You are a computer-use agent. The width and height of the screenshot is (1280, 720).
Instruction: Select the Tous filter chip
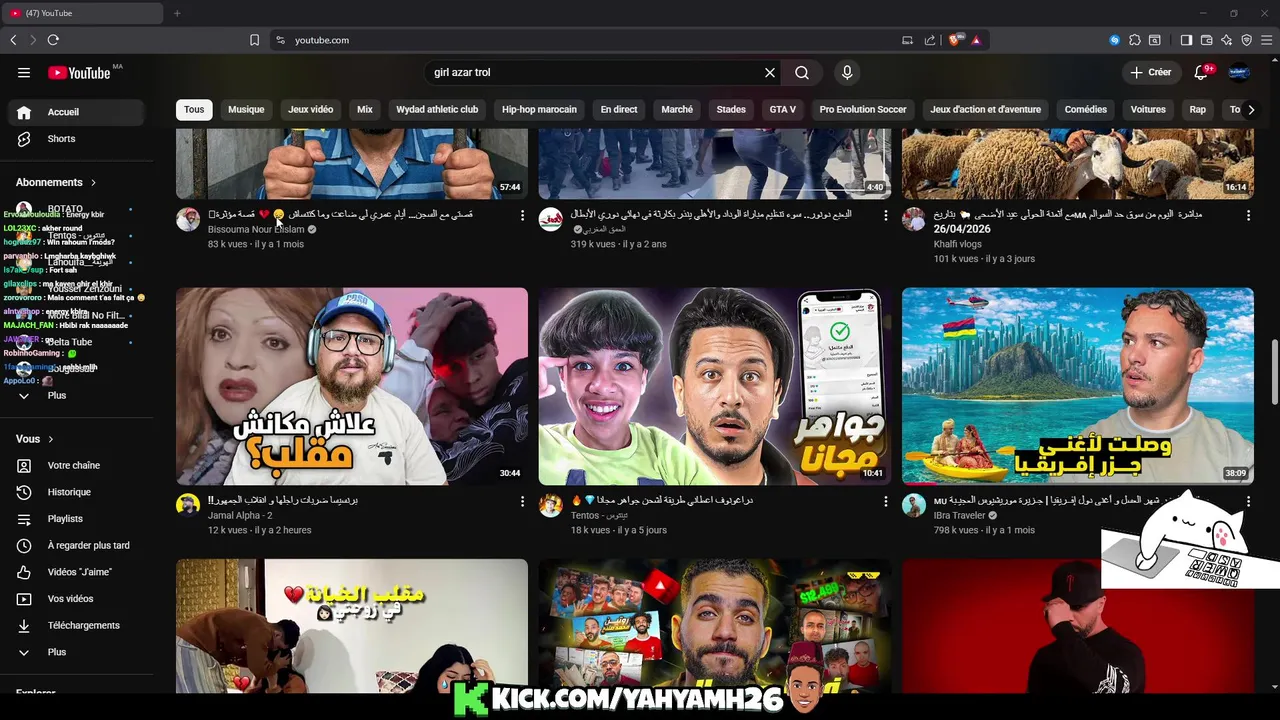coord(194,109)
